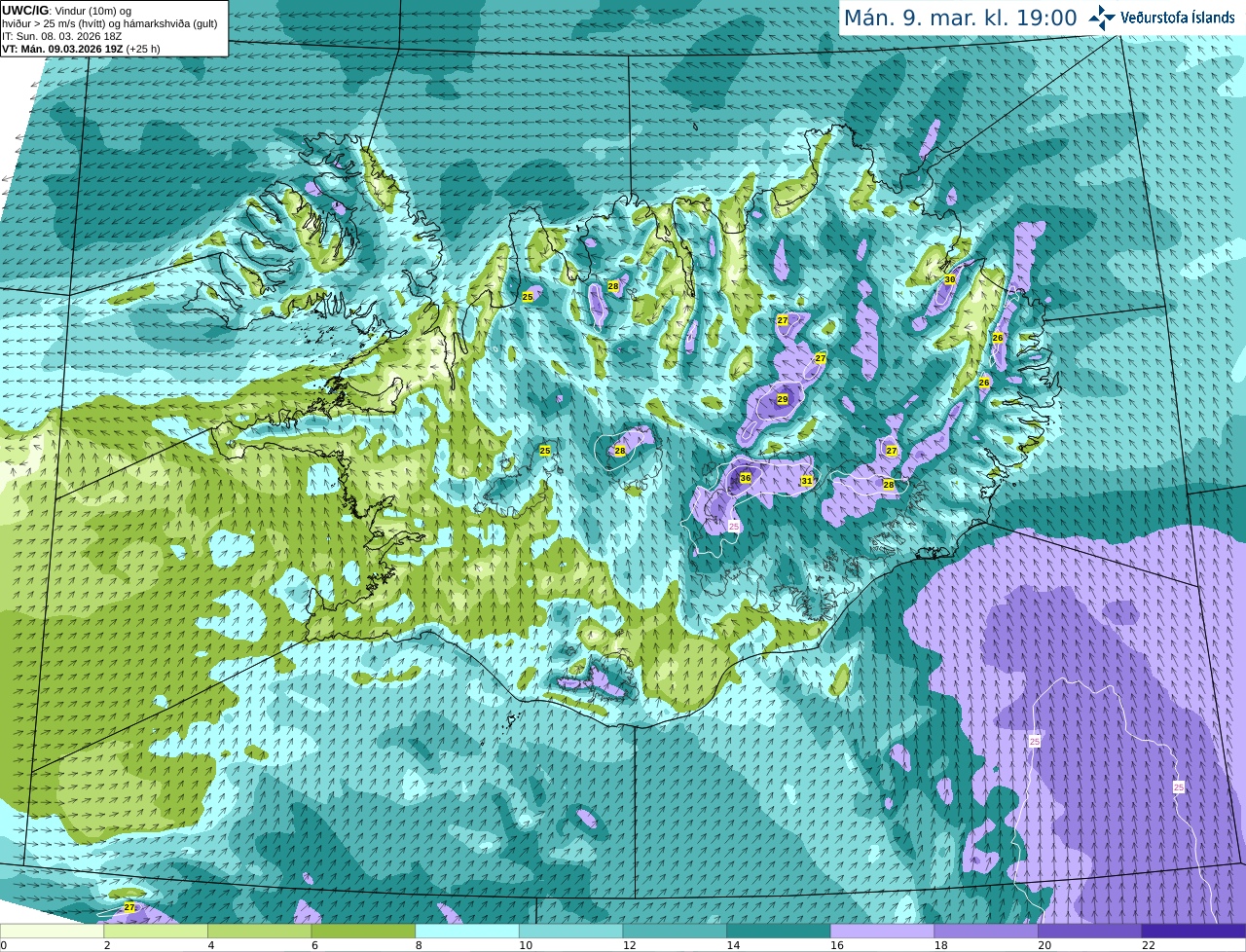The height and width of the screenshot is (952, 1246).
Task: Click the scale number 8 on the color bar
Action: [419, 945]
